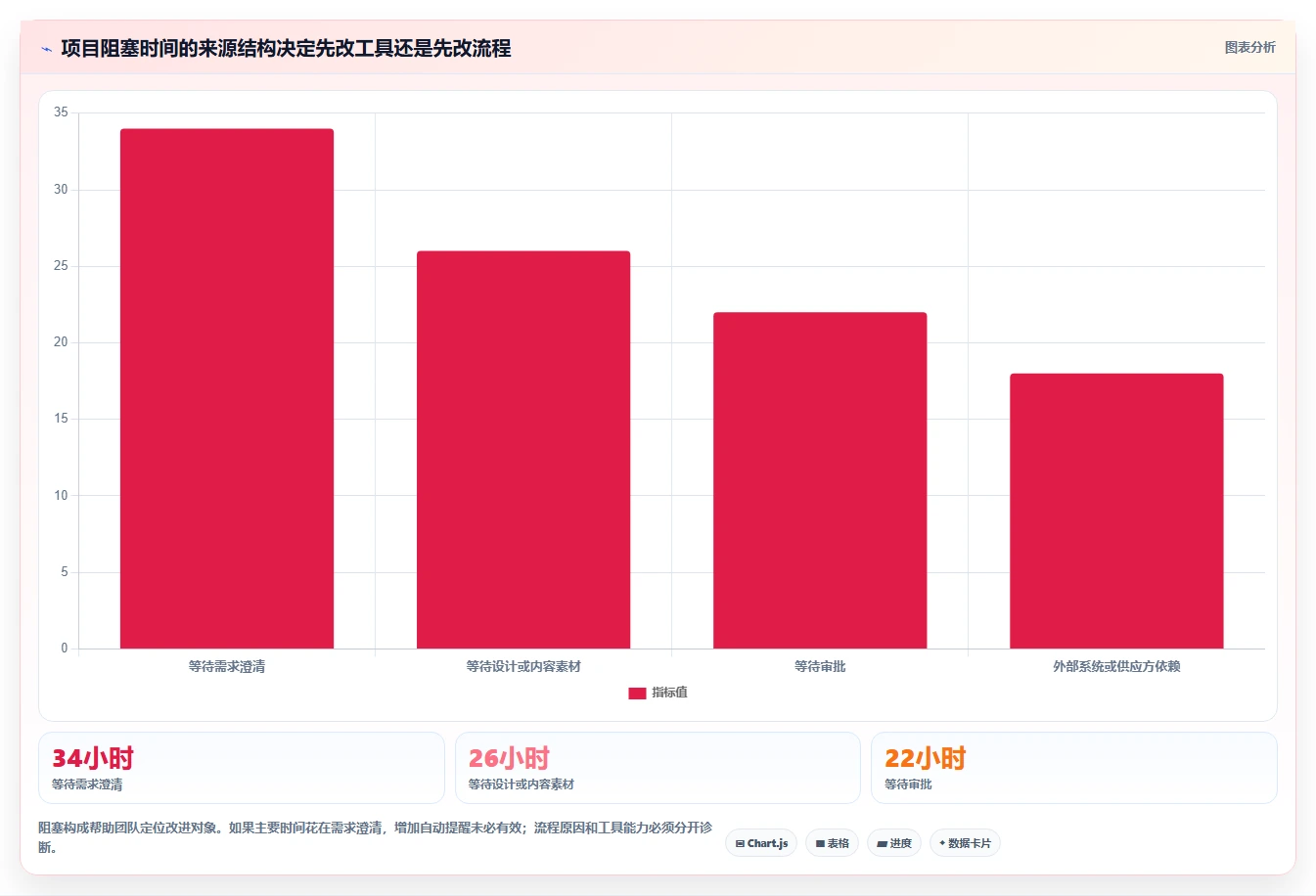Click the y-axis value 20
The image size is (1316, 896).
[61, 342]
